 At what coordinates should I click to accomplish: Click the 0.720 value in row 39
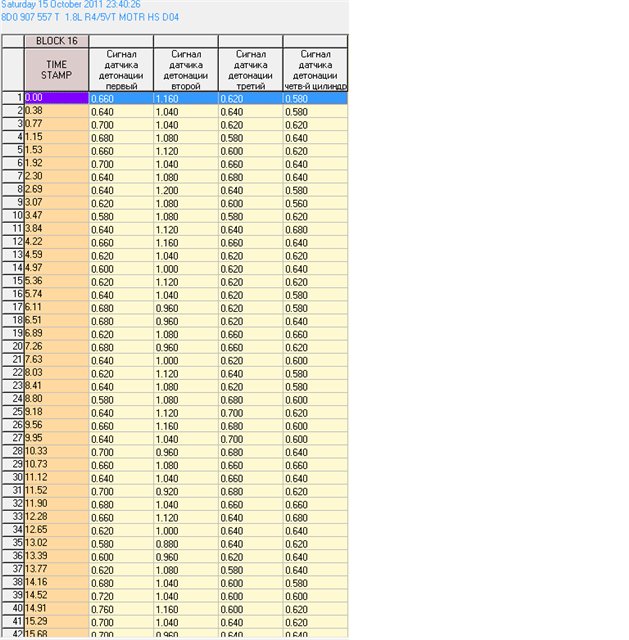[x=121, y=596]
